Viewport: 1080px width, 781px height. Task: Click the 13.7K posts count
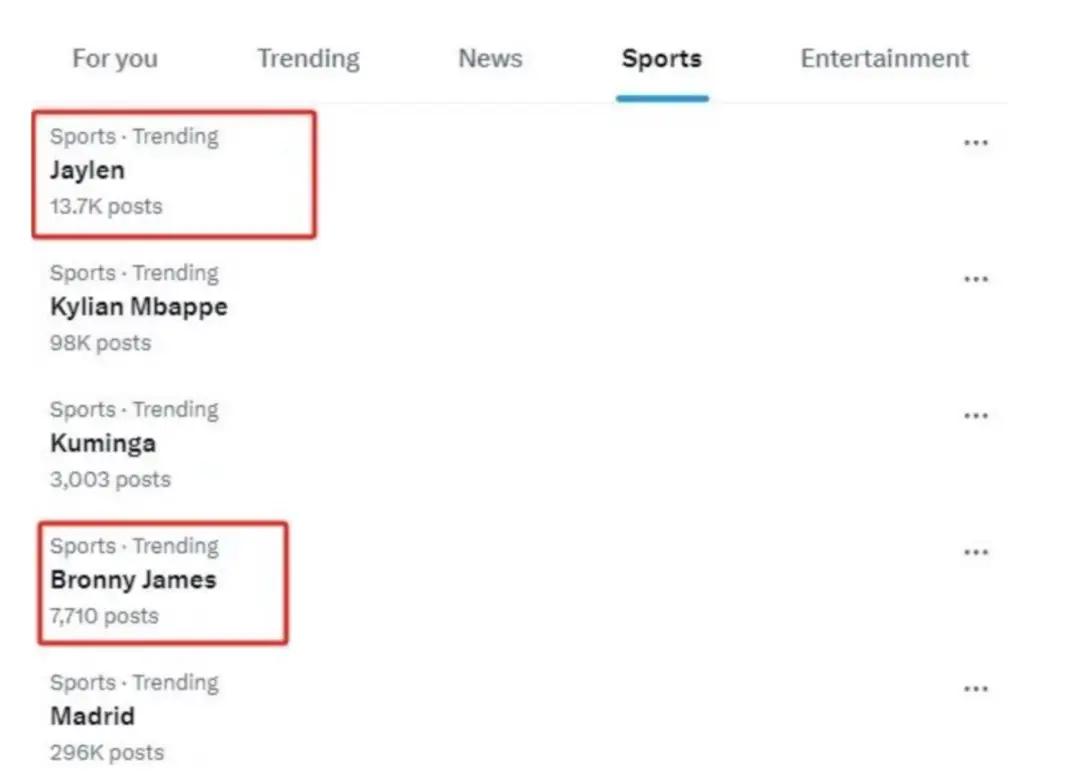click(106, 207)
